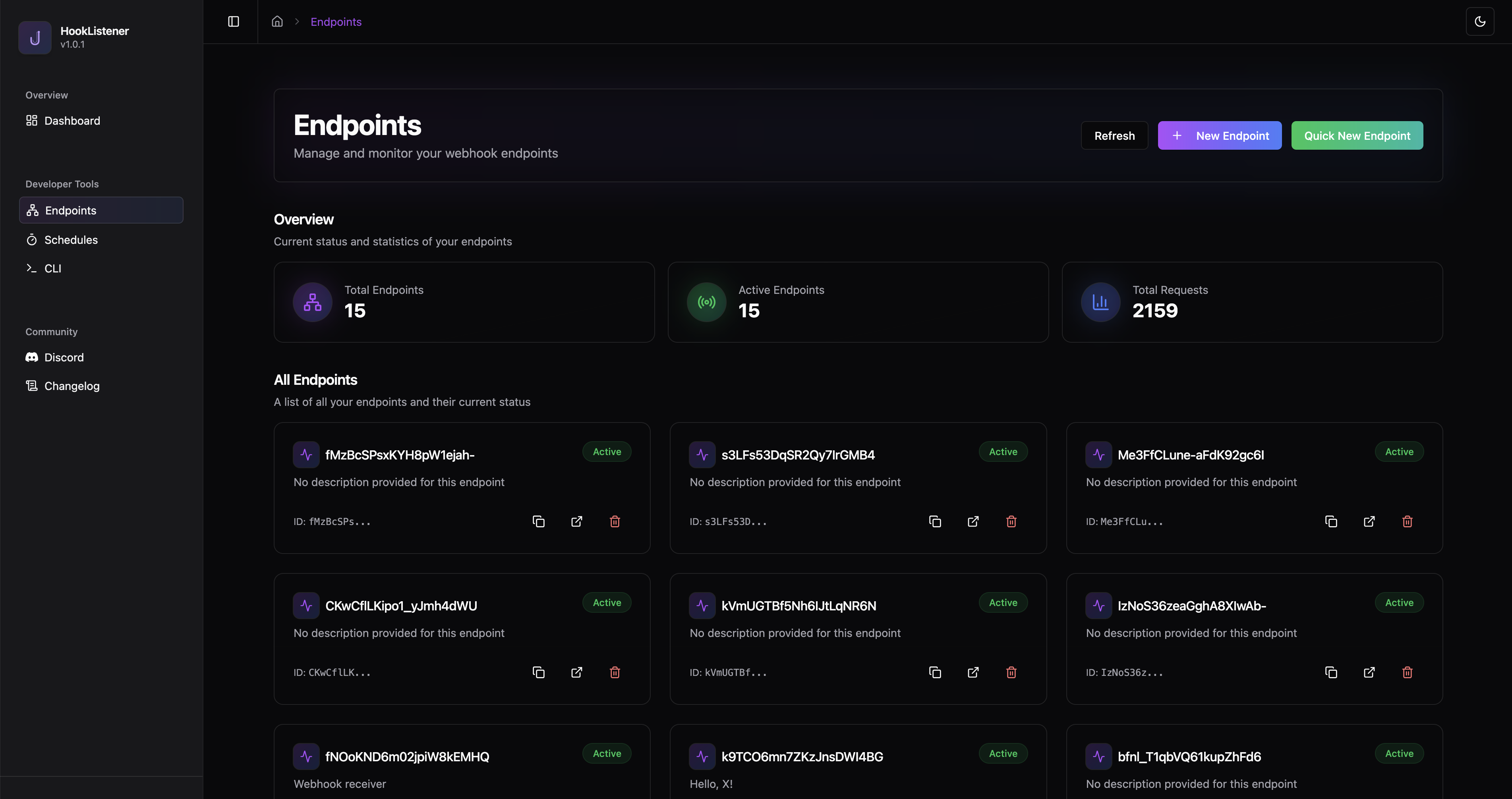Open IzNoS36zeaGghA8XIwAb- endpoint external link
Screen dimensions: 1512x799
1369,672
